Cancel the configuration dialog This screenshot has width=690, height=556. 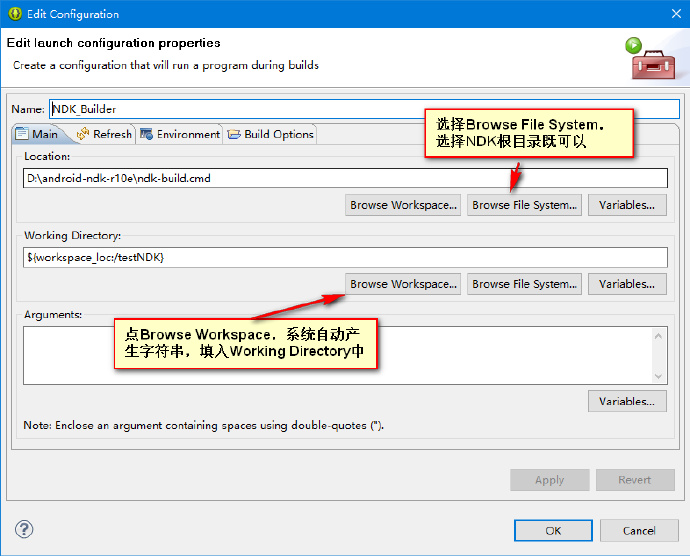click(639, 530)
